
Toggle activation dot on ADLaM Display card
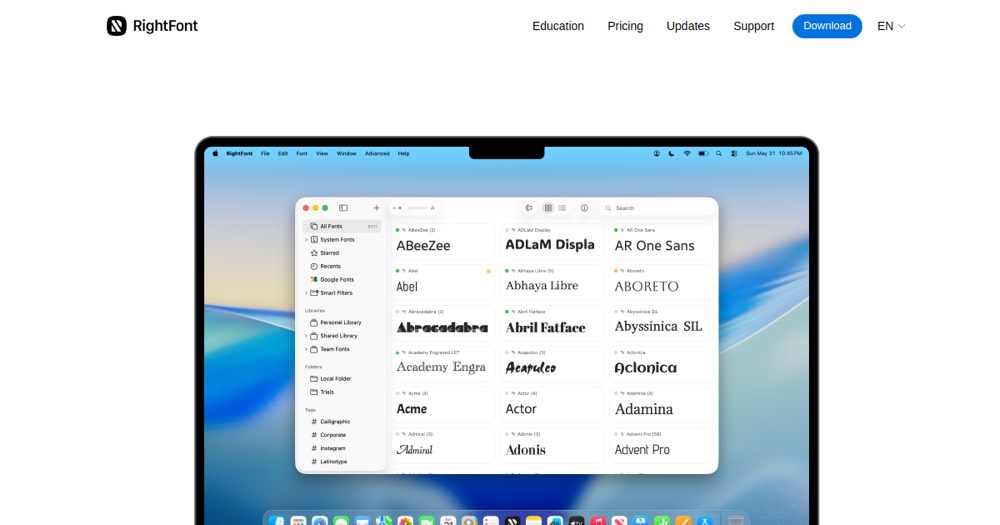(506, 230)
